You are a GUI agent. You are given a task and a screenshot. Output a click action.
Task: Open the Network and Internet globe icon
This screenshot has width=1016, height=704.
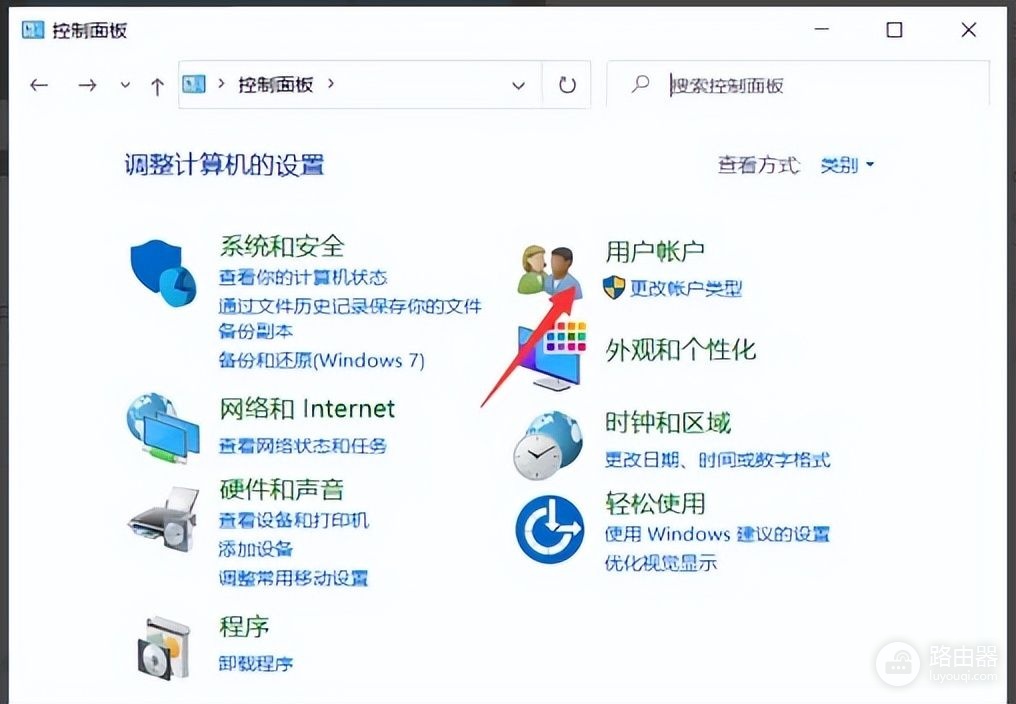162,427
